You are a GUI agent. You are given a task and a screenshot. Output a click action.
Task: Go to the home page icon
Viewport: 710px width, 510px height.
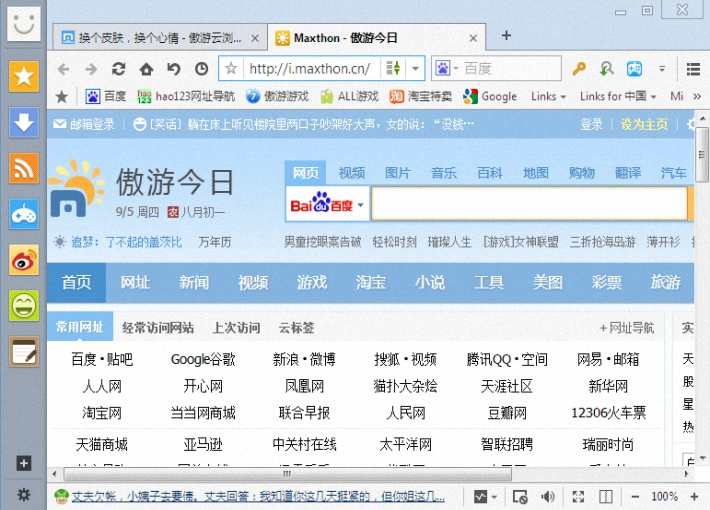146,69
